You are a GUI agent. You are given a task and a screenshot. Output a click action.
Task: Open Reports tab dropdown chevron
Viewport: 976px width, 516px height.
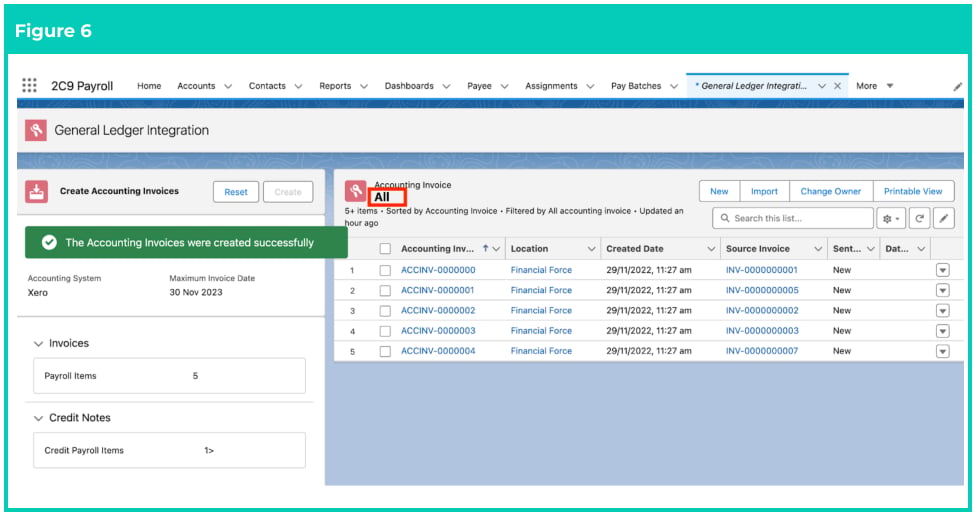(364, 87)
